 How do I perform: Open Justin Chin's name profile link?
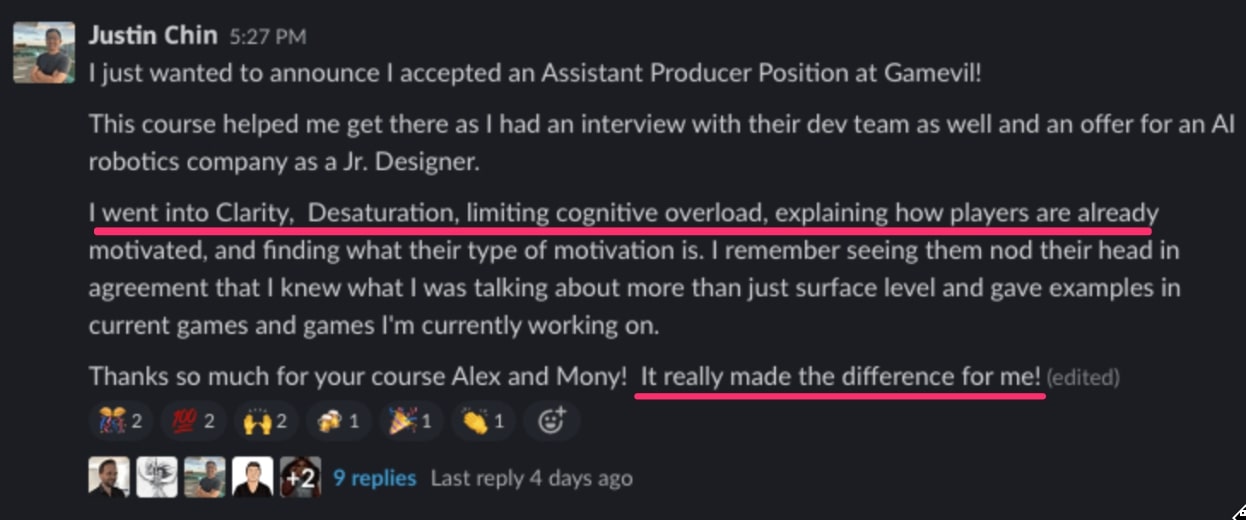tap(152, 35)
